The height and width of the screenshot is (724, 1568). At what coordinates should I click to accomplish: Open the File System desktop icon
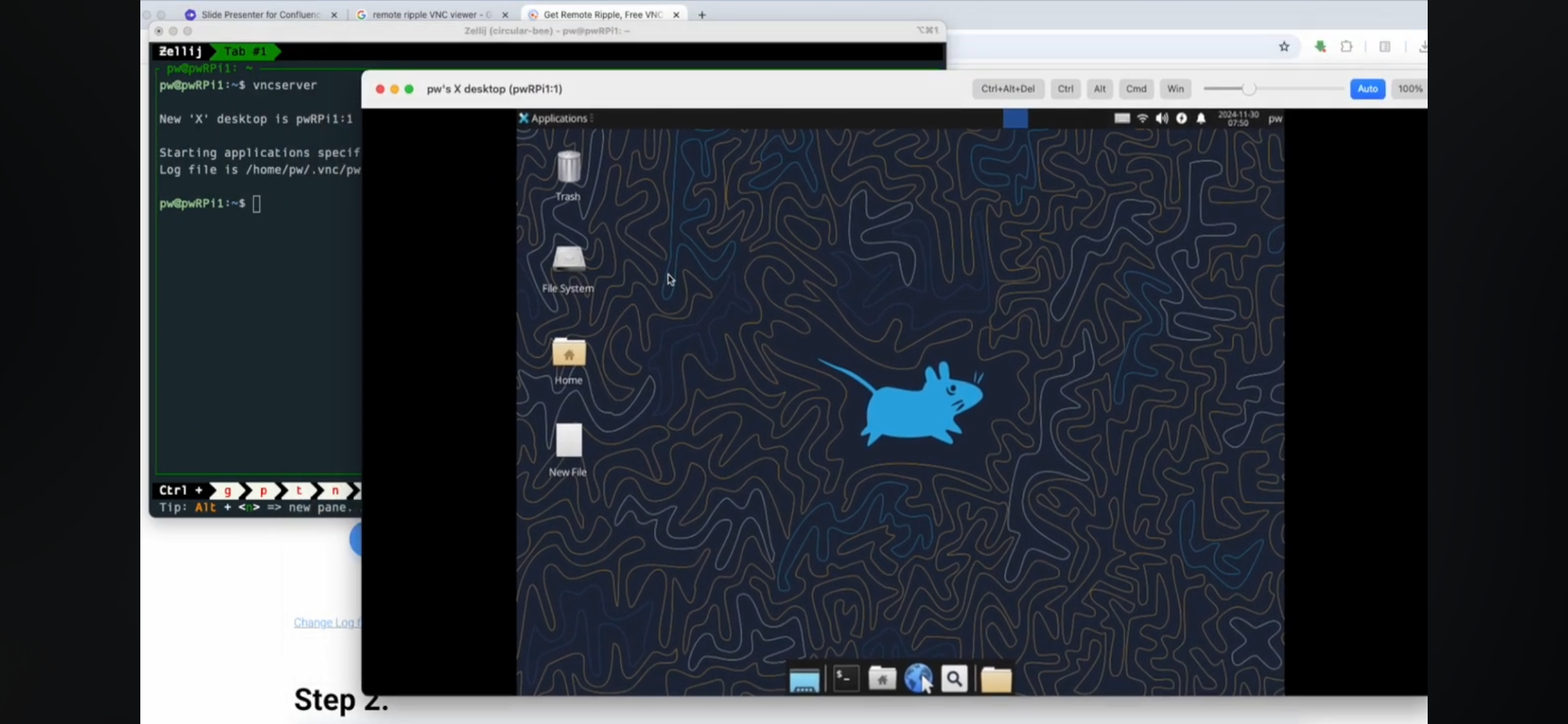[568, 260]
